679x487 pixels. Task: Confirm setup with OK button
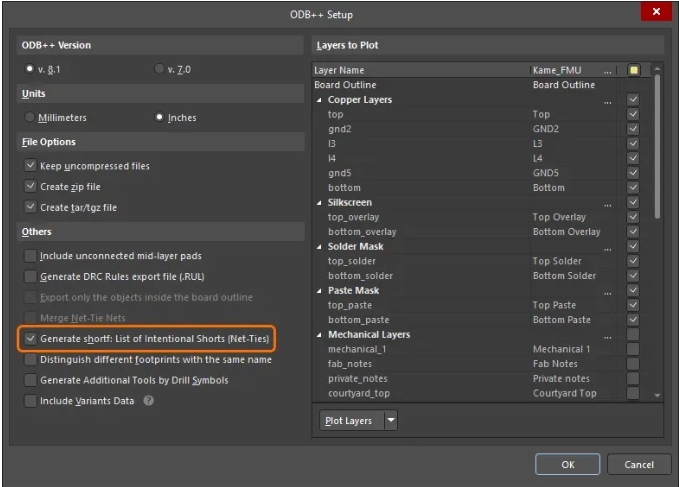tap(568, 464)
